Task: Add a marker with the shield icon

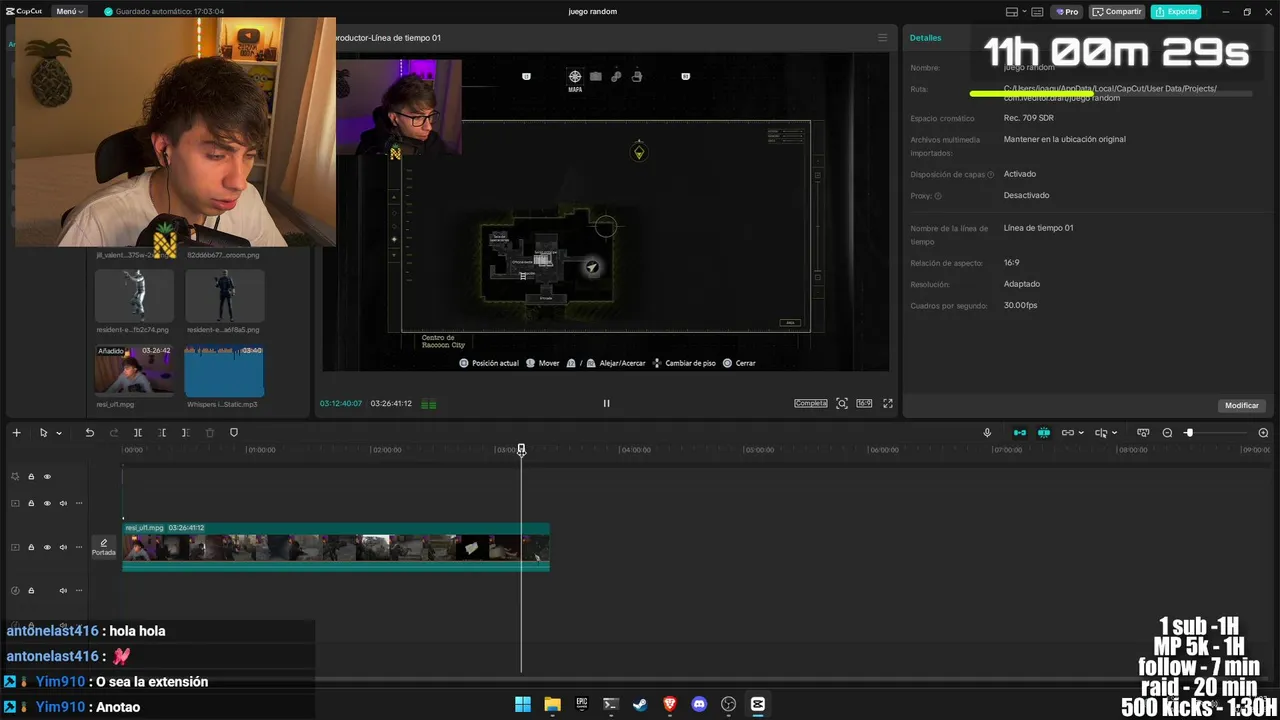Action: coord(234,433)
